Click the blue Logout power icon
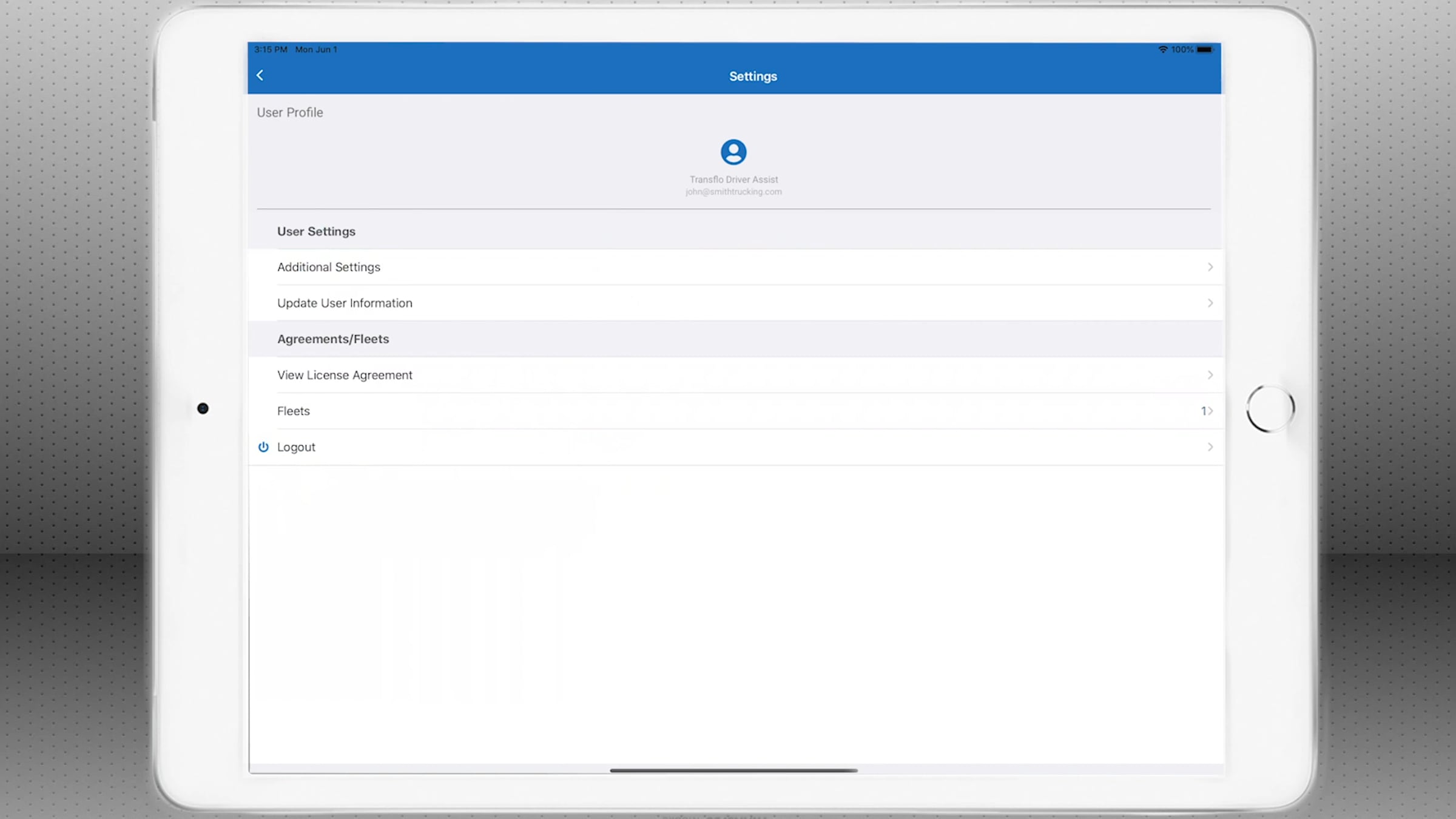This screenshot has height=819, width=1456. coord(263,447)
